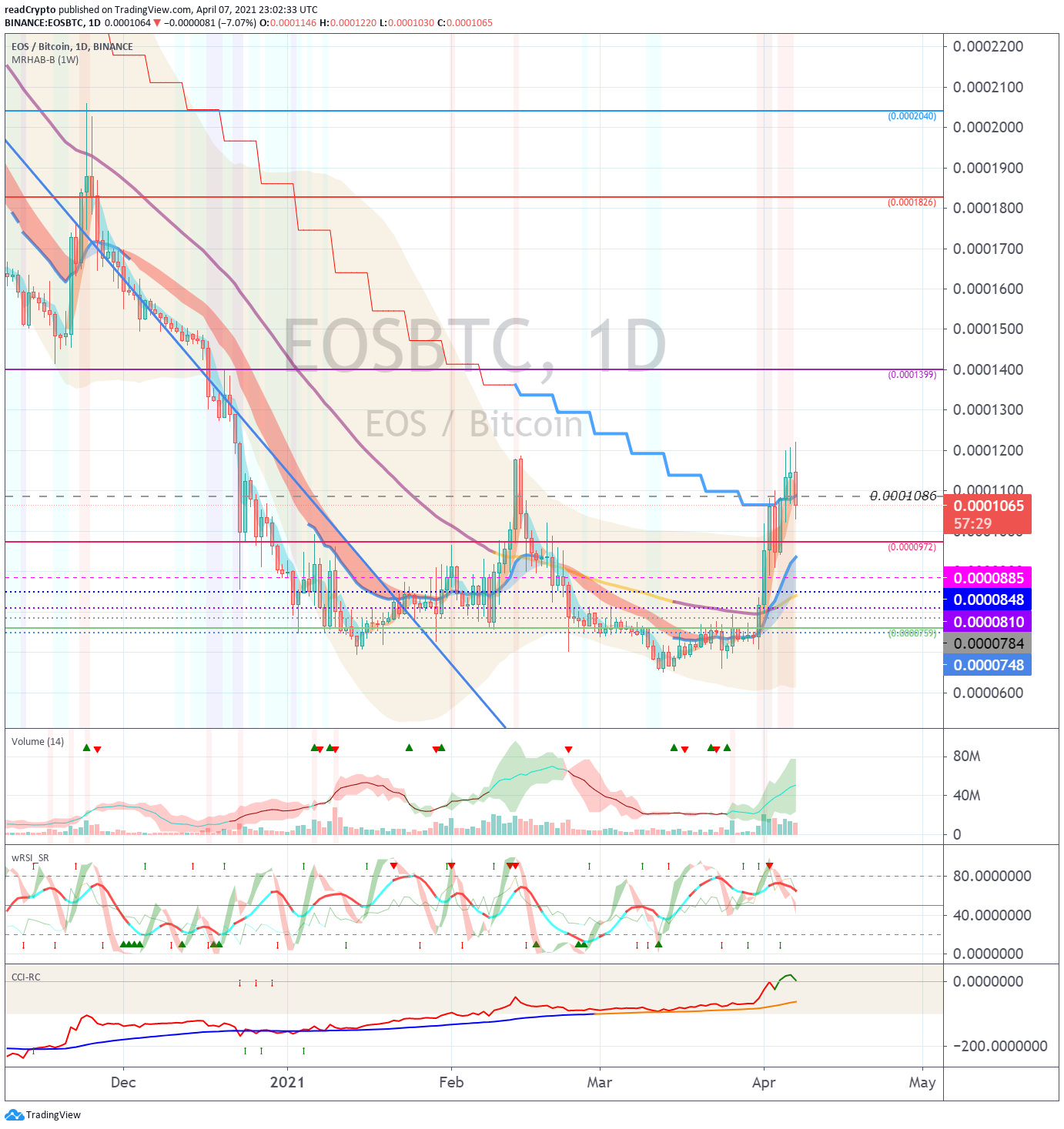Click the Dec label on time axis
The image size is (1064, 1129).
tap(123, 1082)
